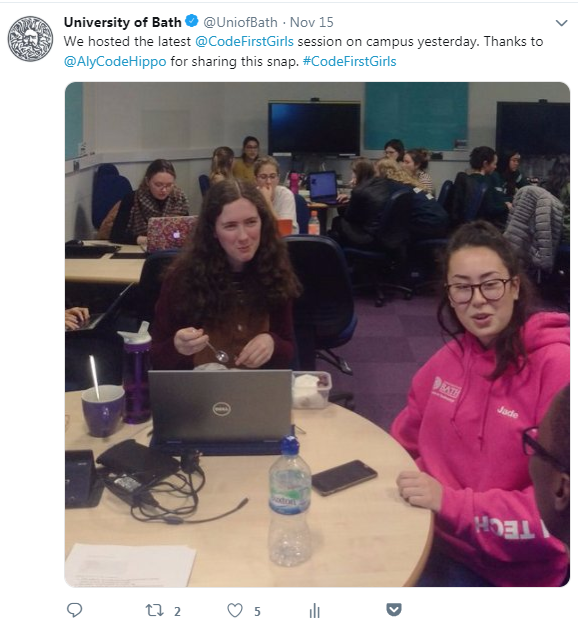This screenshot has width=578, height=626.
Task: Open the @AlyCodeHippo mention link
Action: pos(115,61)
